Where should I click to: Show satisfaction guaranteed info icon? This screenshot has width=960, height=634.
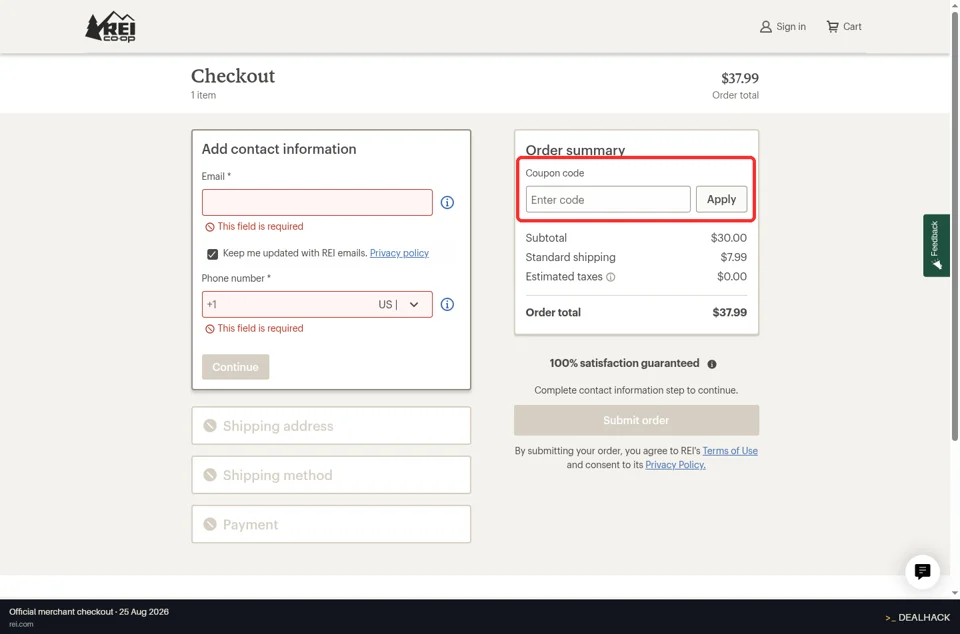point(712,364)
